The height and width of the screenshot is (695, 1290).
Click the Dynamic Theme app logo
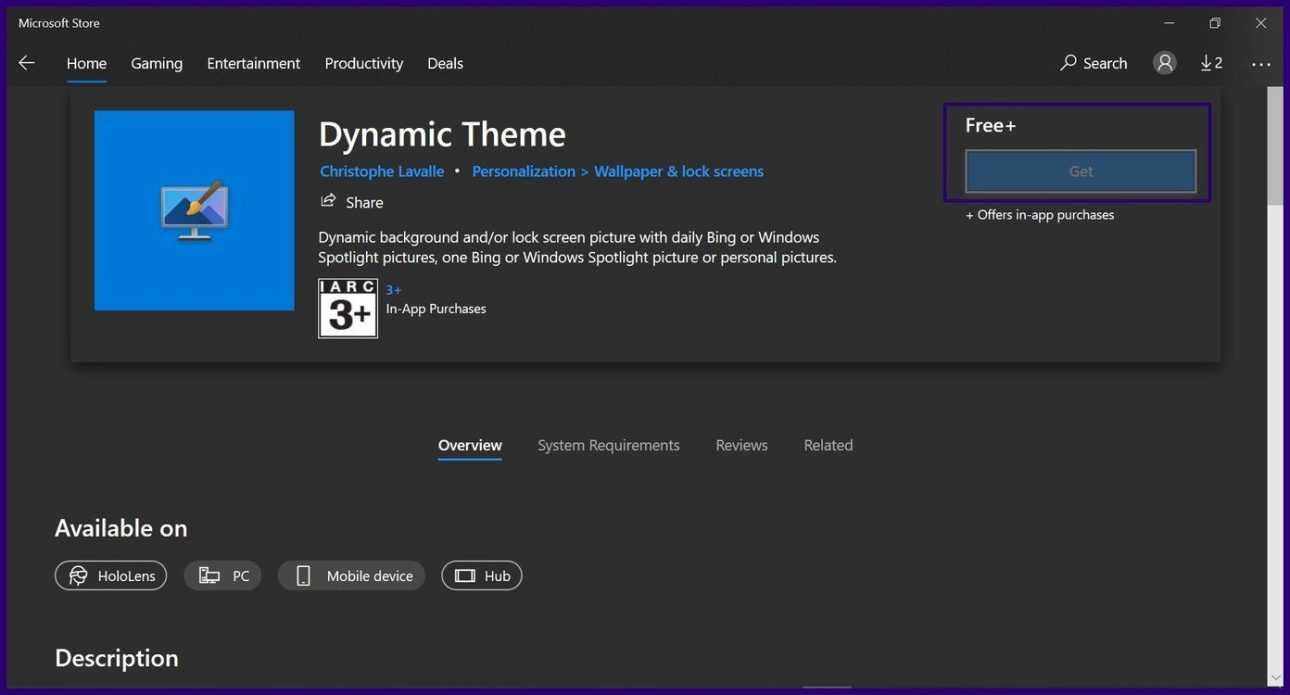(x=194, y=210)
